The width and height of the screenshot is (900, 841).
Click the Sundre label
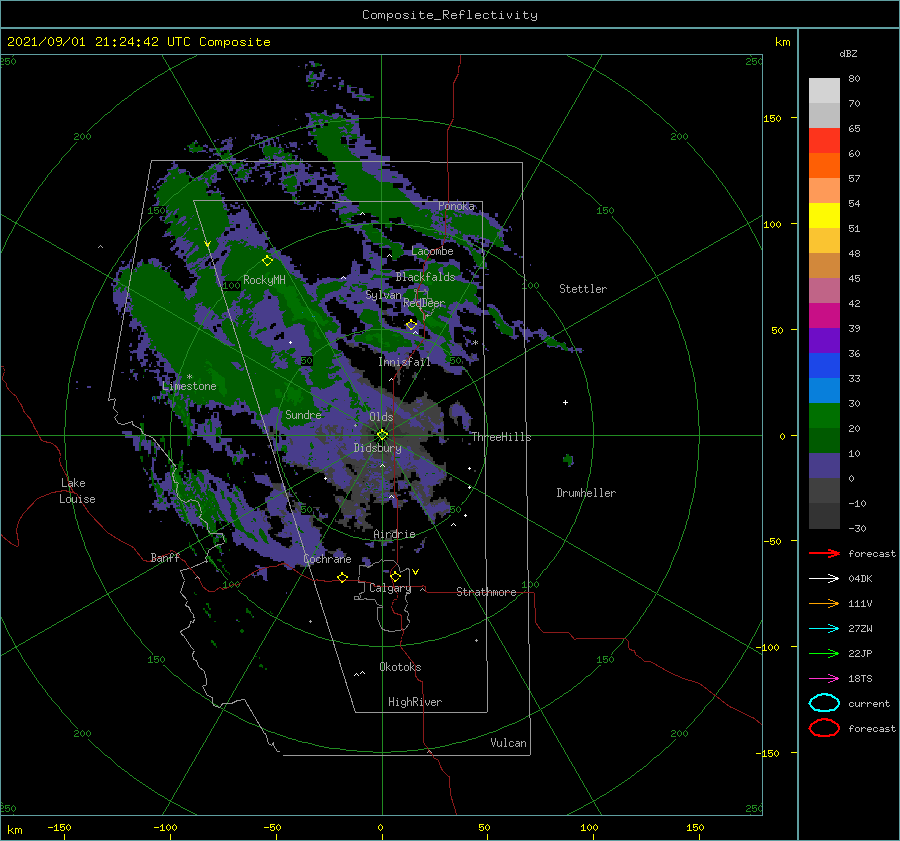[303, 414]
